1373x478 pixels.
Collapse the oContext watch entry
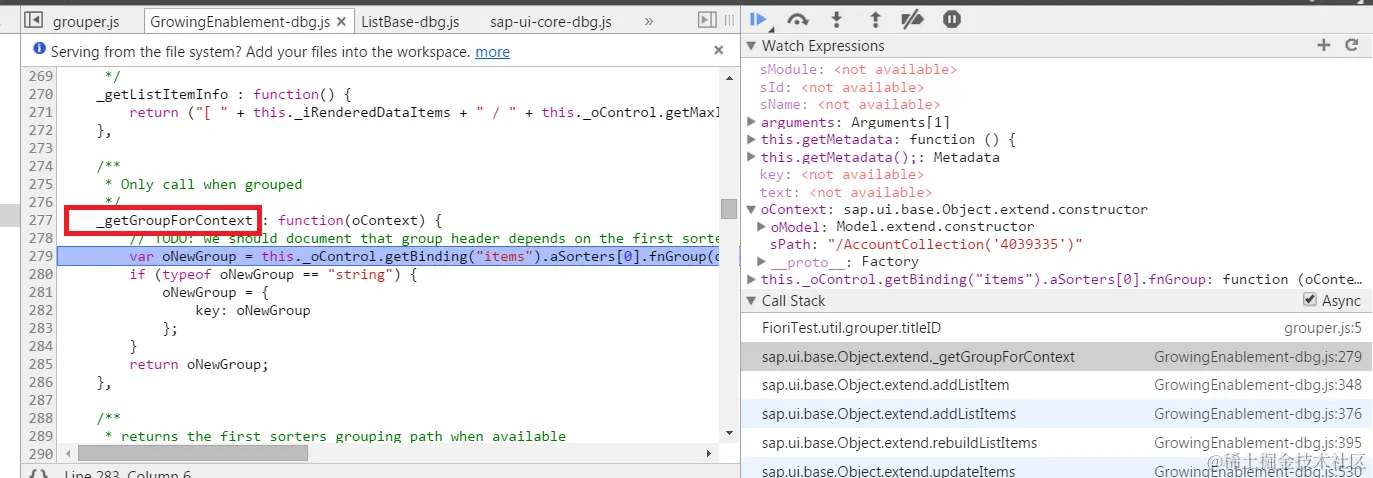(x=752, y=210)
